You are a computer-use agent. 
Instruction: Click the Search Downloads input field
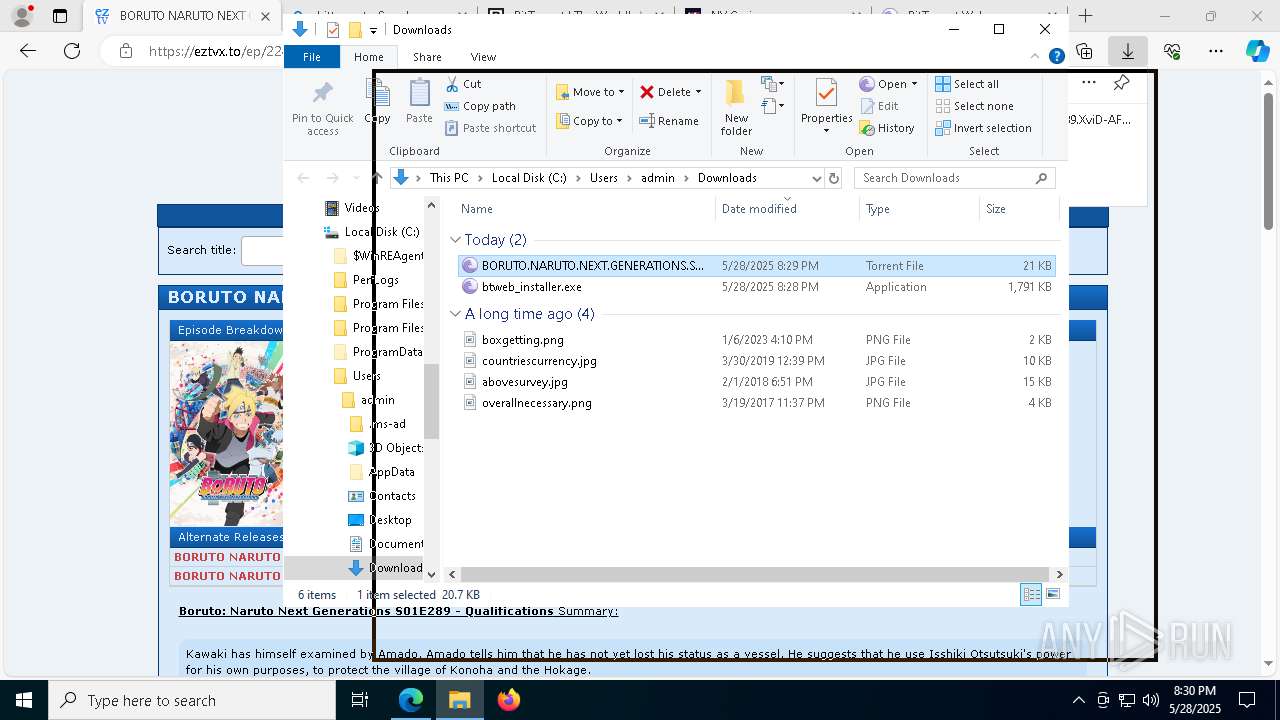coord(945,178)
